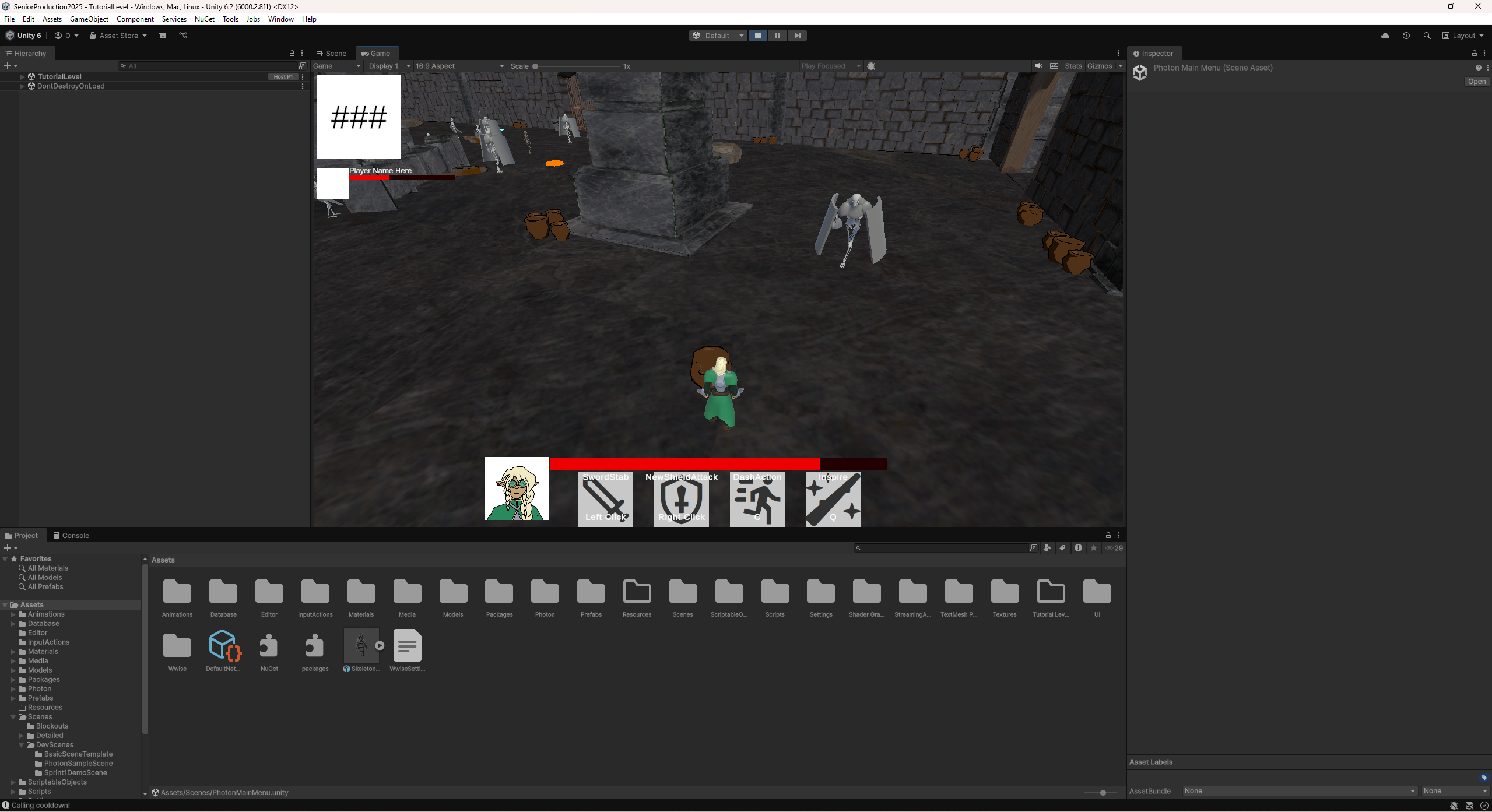This screenshot has height=812, width=1492.
Task: Click the global search magnifier icon
Action: pos(1427,36)
